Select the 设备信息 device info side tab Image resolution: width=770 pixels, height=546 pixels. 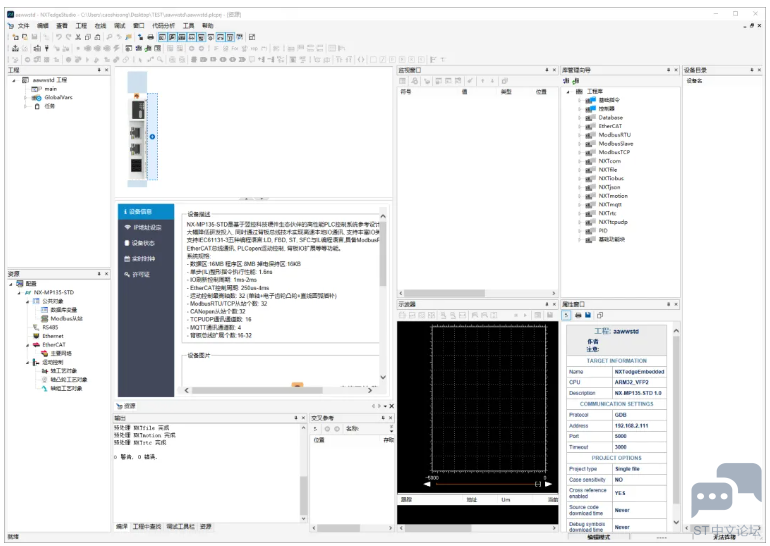pos(146,212)
